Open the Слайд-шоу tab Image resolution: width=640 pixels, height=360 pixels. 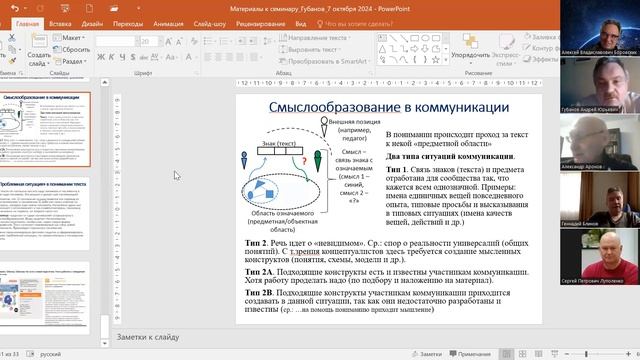pyautogui.click(x=209, y=24)
